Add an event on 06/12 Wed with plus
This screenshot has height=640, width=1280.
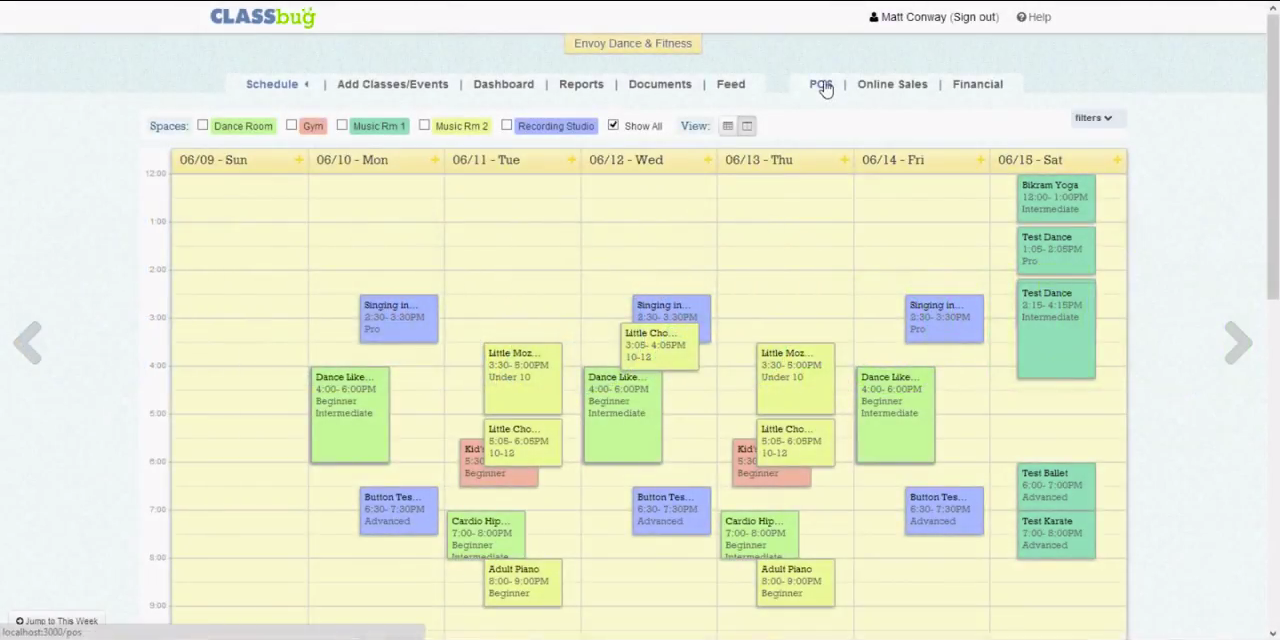708,160
